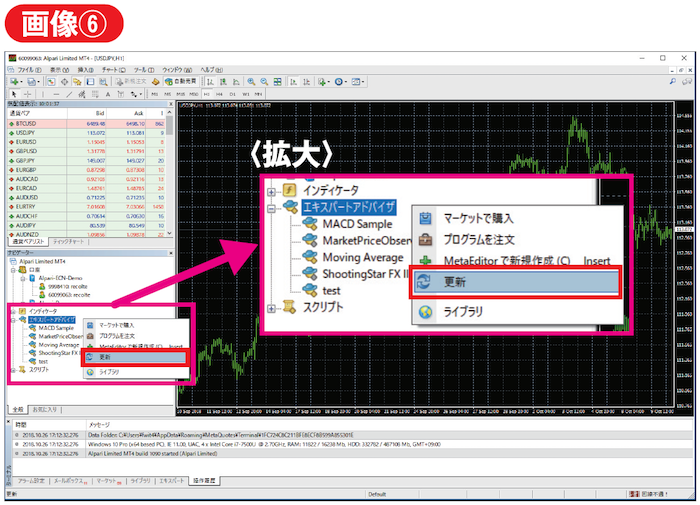Open the エキスパート tab in Terminal
The height and width of the screenshot is (505, 700).
pos(171,481)
